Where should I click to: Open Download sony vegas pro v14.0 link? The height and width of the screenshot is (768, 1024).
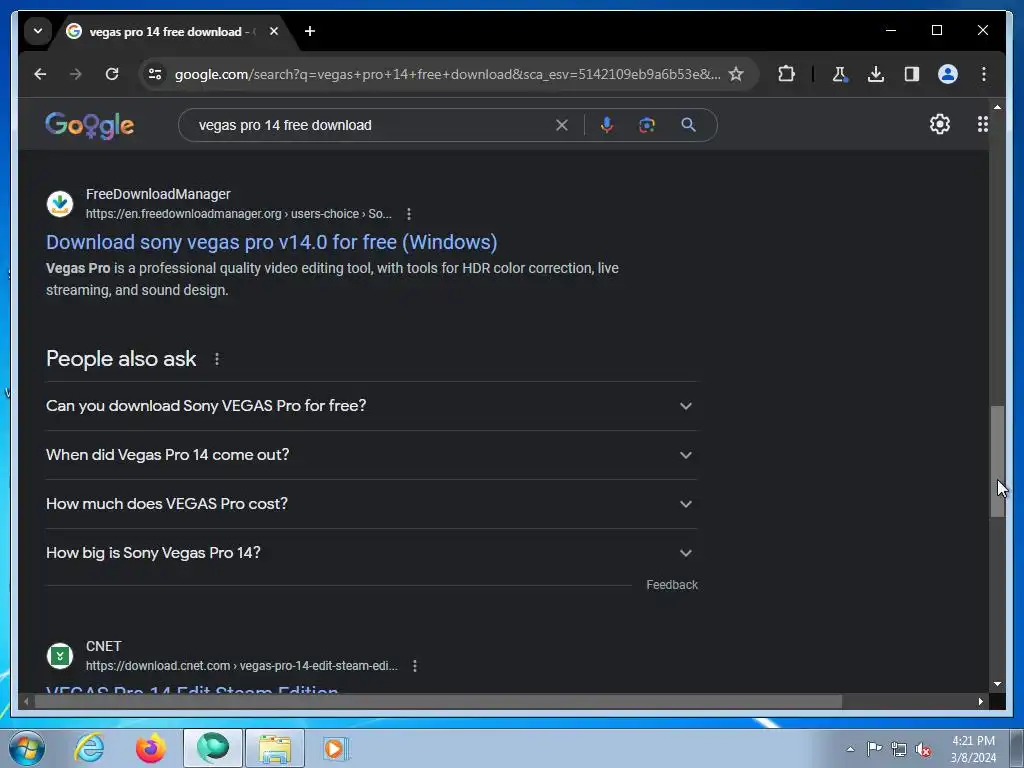[x=272, y=242]
